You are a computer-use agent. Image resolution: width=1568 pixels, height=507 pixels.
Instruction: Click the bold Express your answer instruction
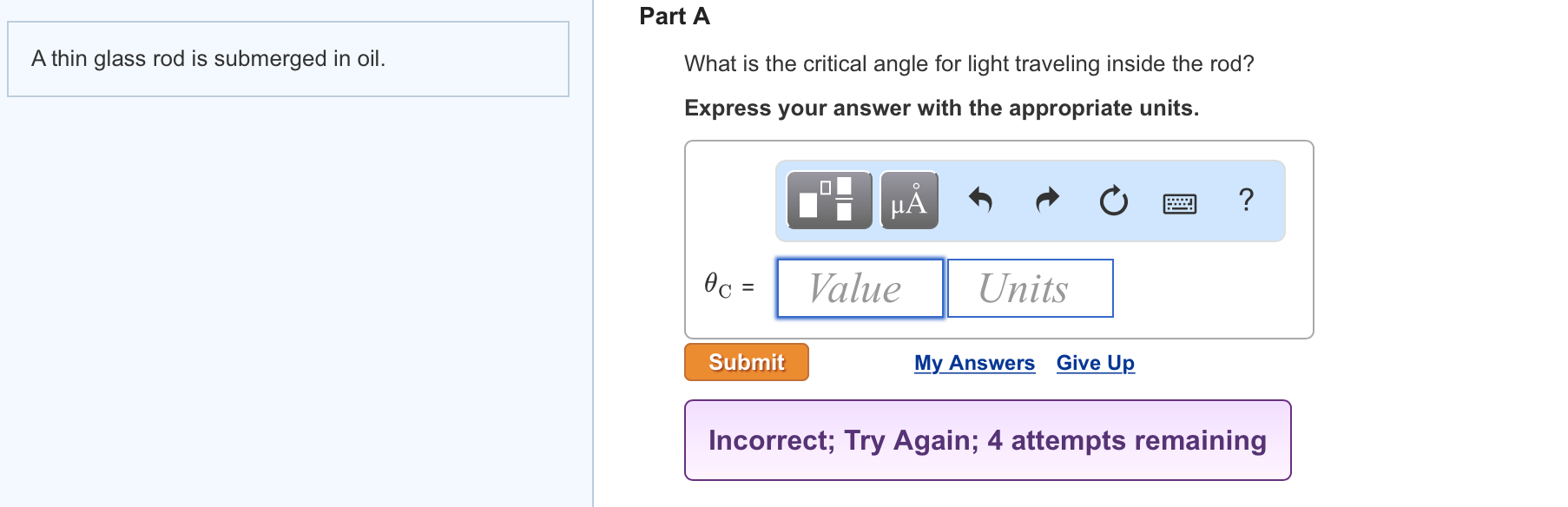click(x=941, y=109)
